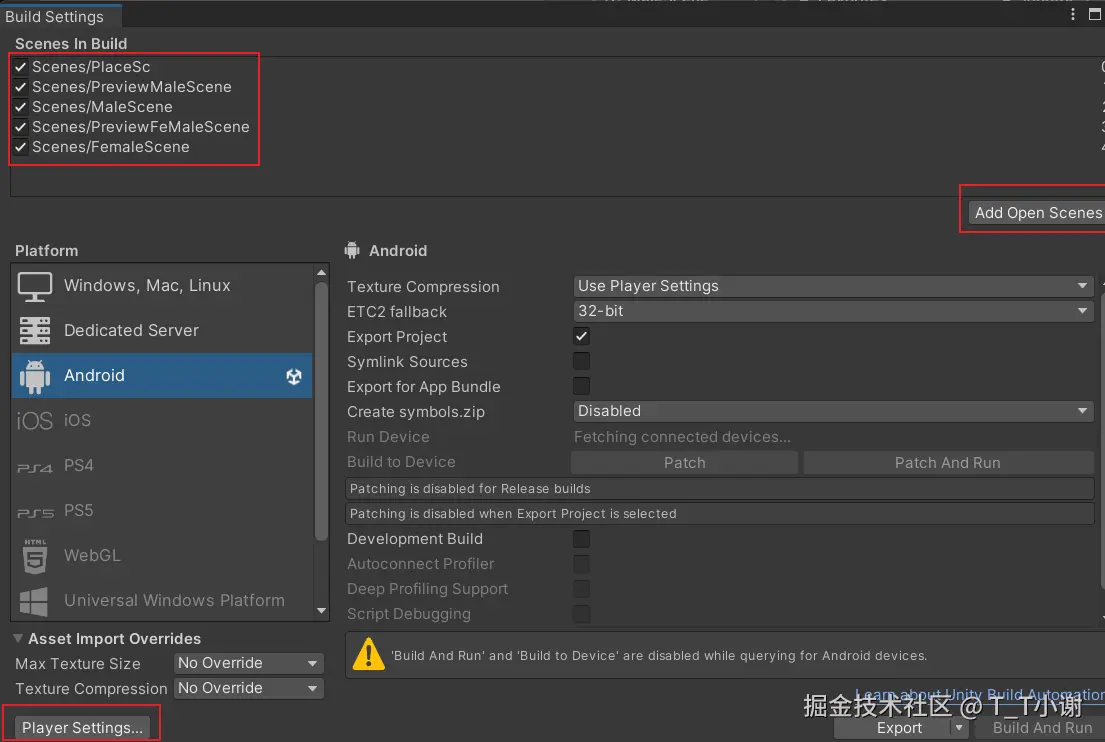Click the PS4 logo icon
The width and height of the screenshot is (1105, 742).
click(x=35, y=468)
